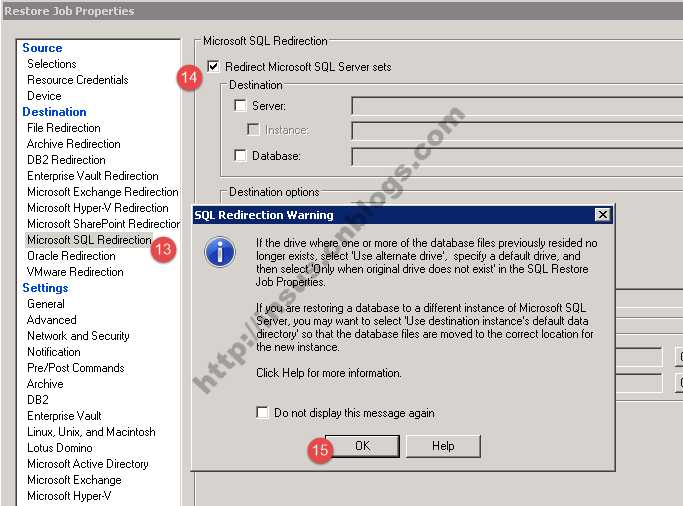
Task: Open Help from the warning dialog
Action: coord(443,446)
